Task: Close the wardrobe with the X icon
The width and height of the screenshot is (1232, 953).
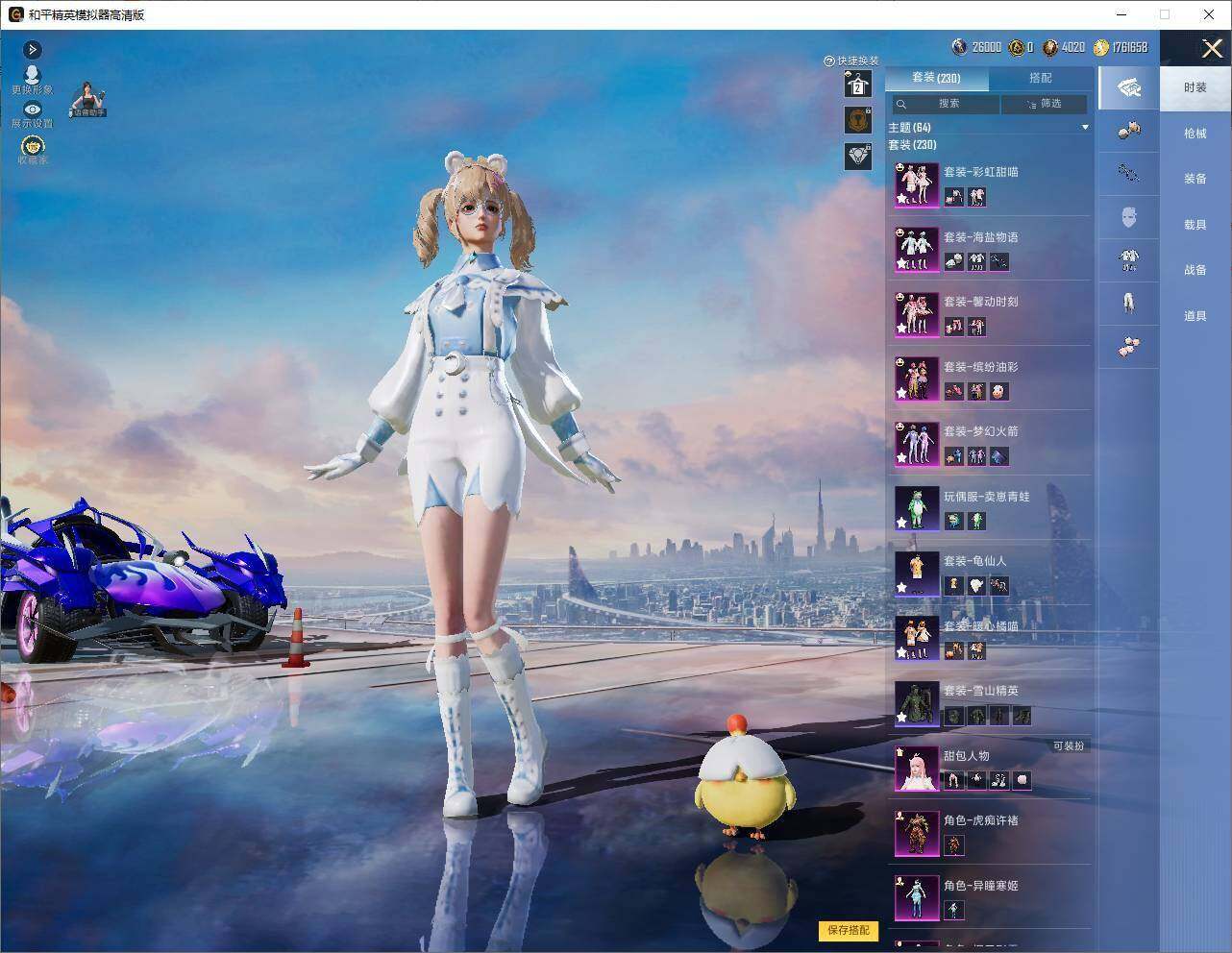Action: [1212, 48]
